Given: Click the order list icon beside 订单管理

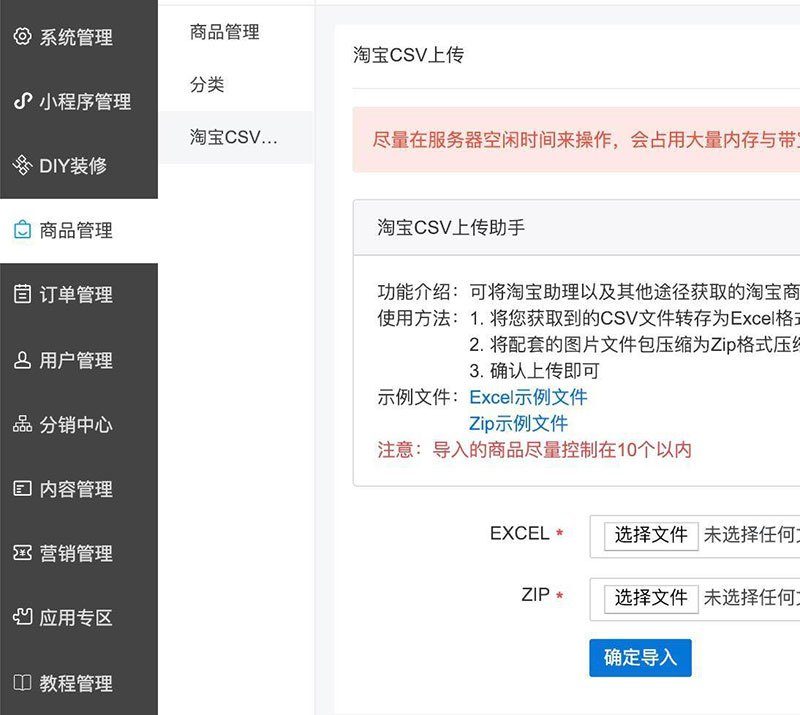Looking at the screenshot, I should 22,294.
